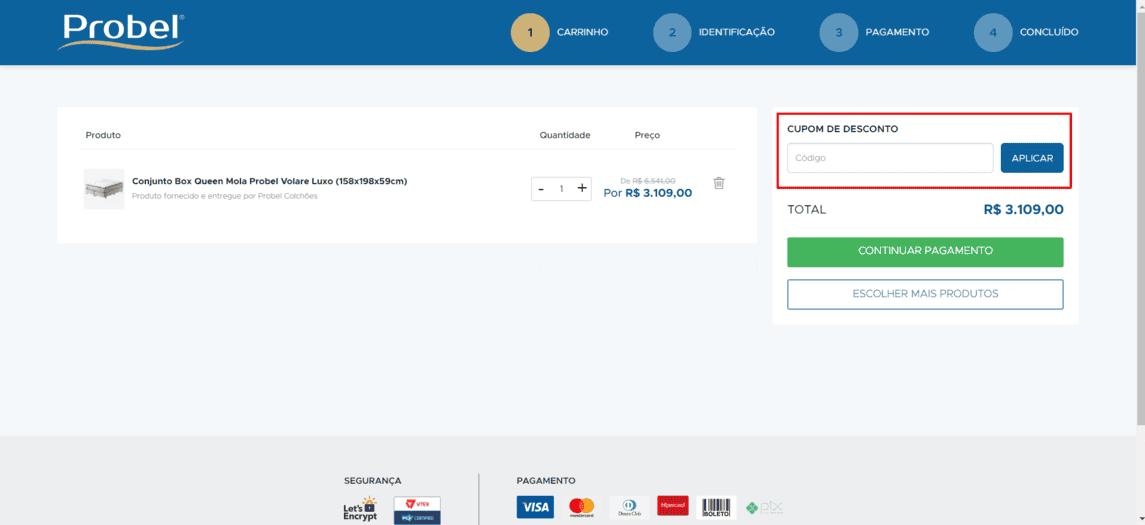
Task: Click the Produto column header
Action: click(x=103, y=135)
